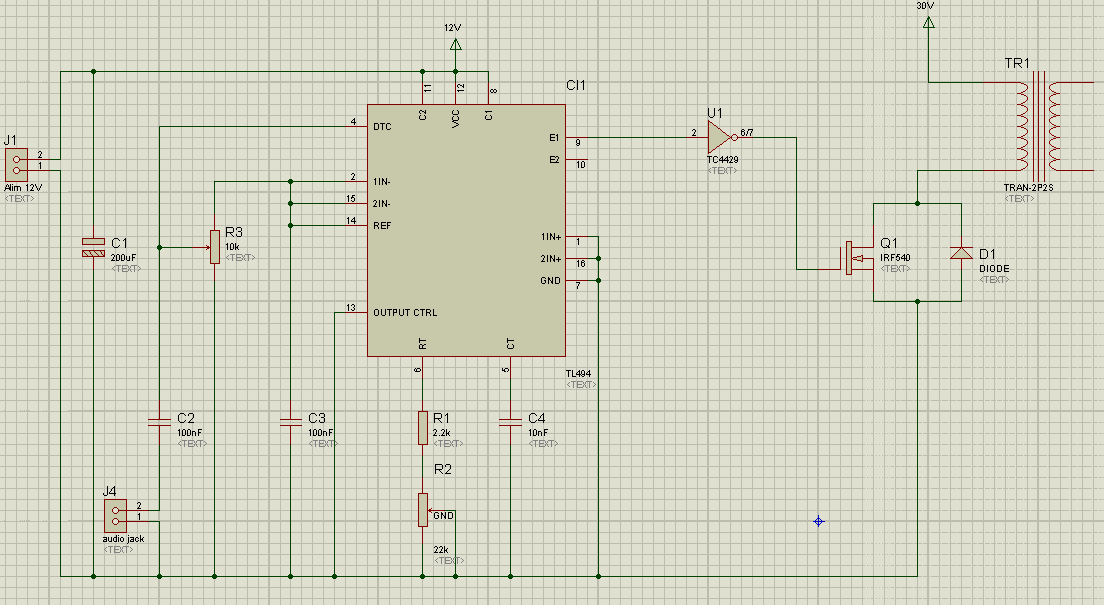Select the DTC pin label
This screenshot has width=1104, height=605.
coord(382,127)
